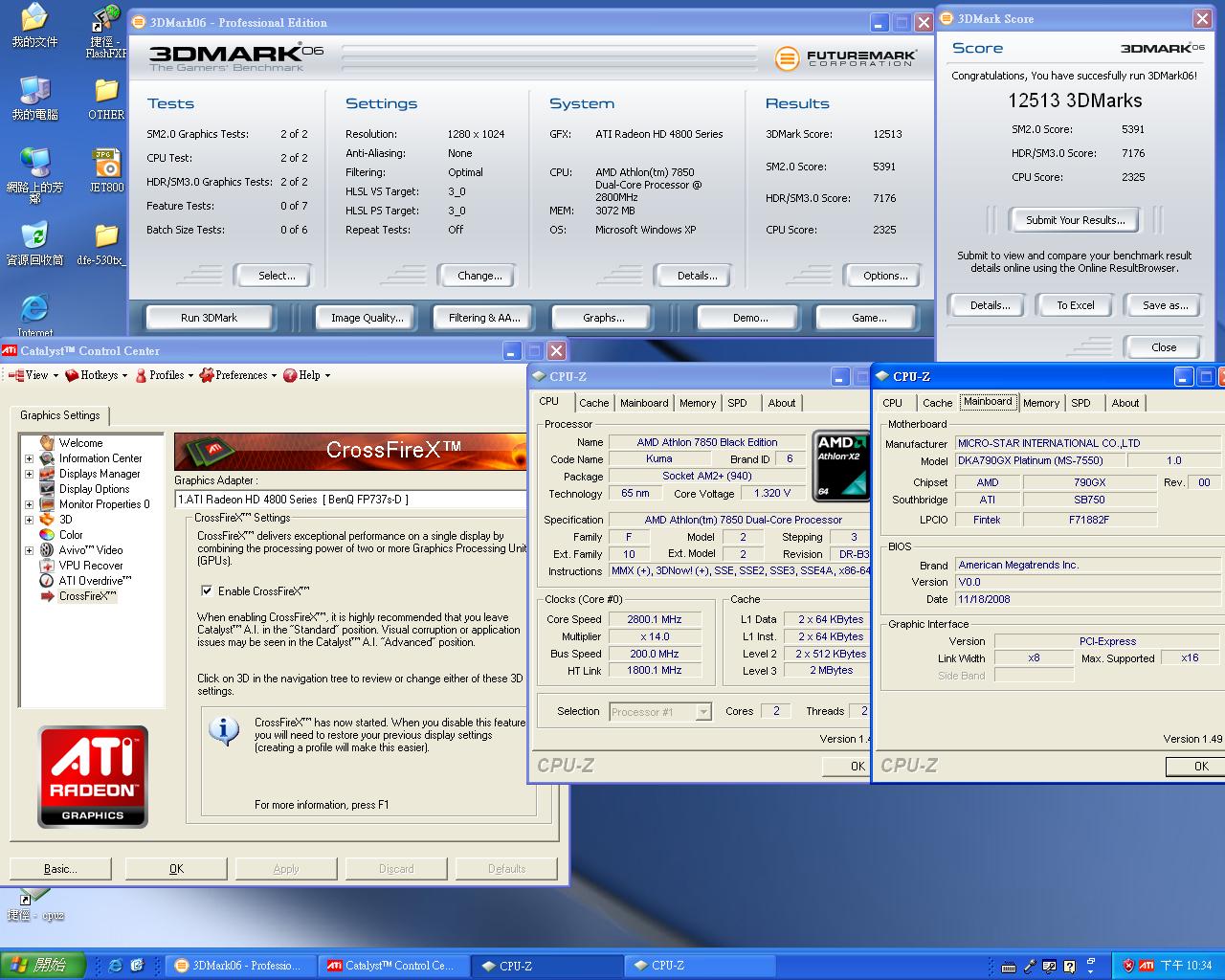Click Submit Your Results button
Screen dimensions: 1225x980
pos(1076,220)
